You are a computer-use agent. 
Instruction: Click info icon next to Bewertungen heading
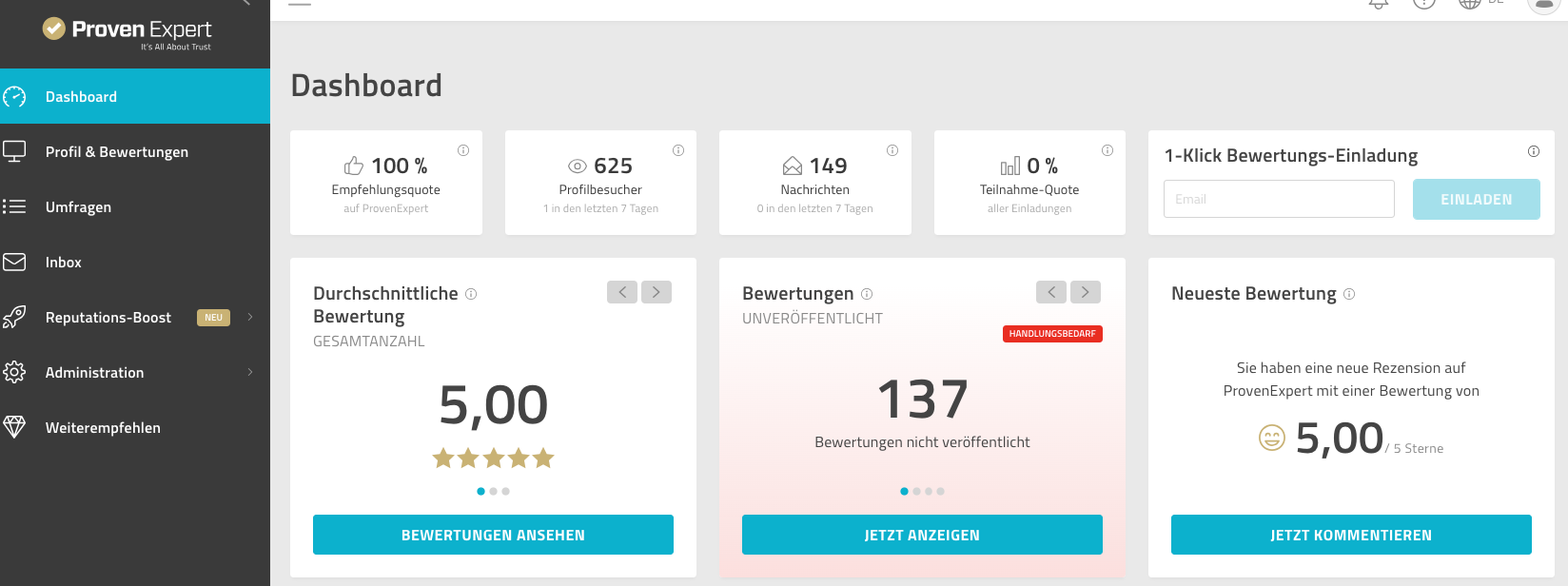tap(867, 295)
